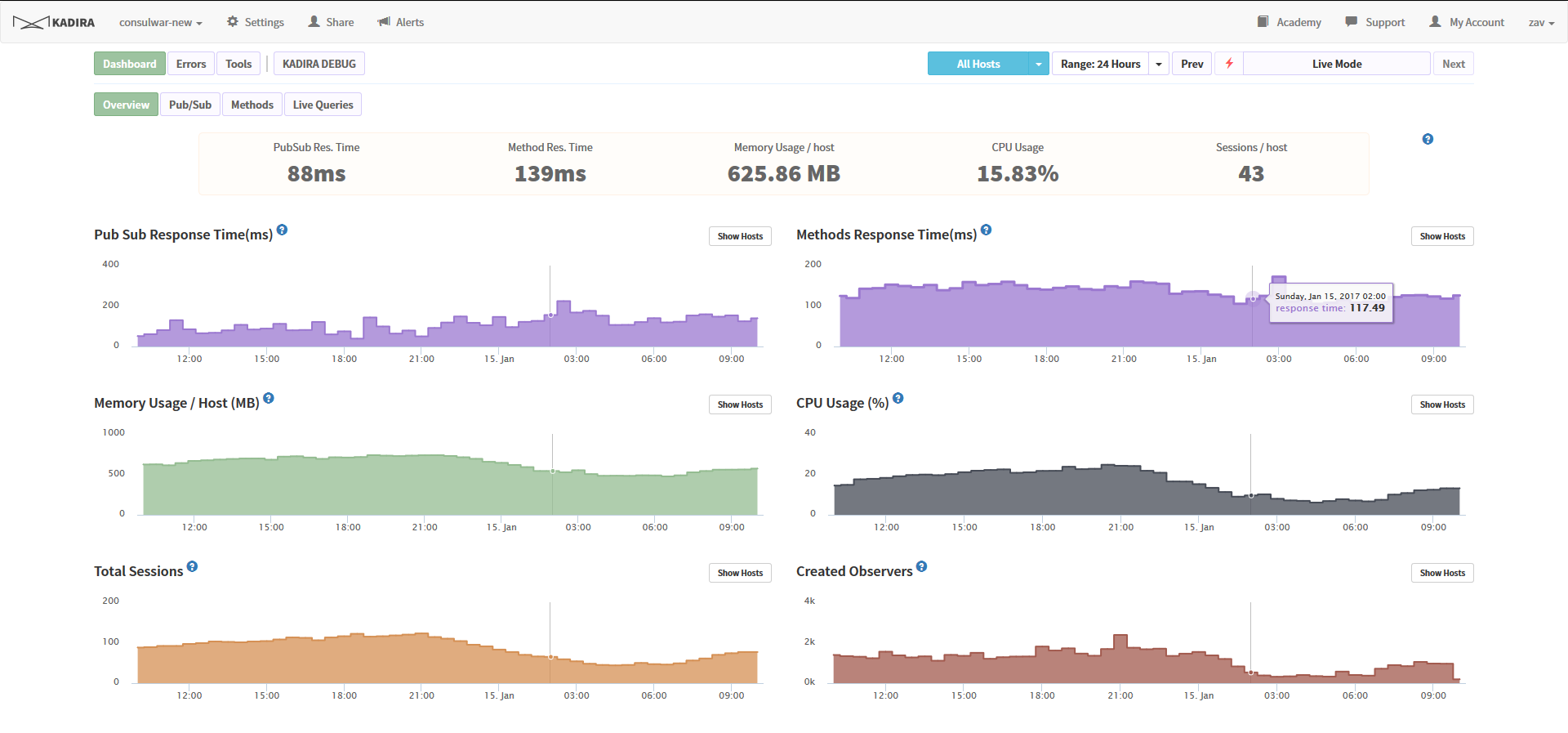Click marker point on Memory Usage chart

(x=553, y=471)
